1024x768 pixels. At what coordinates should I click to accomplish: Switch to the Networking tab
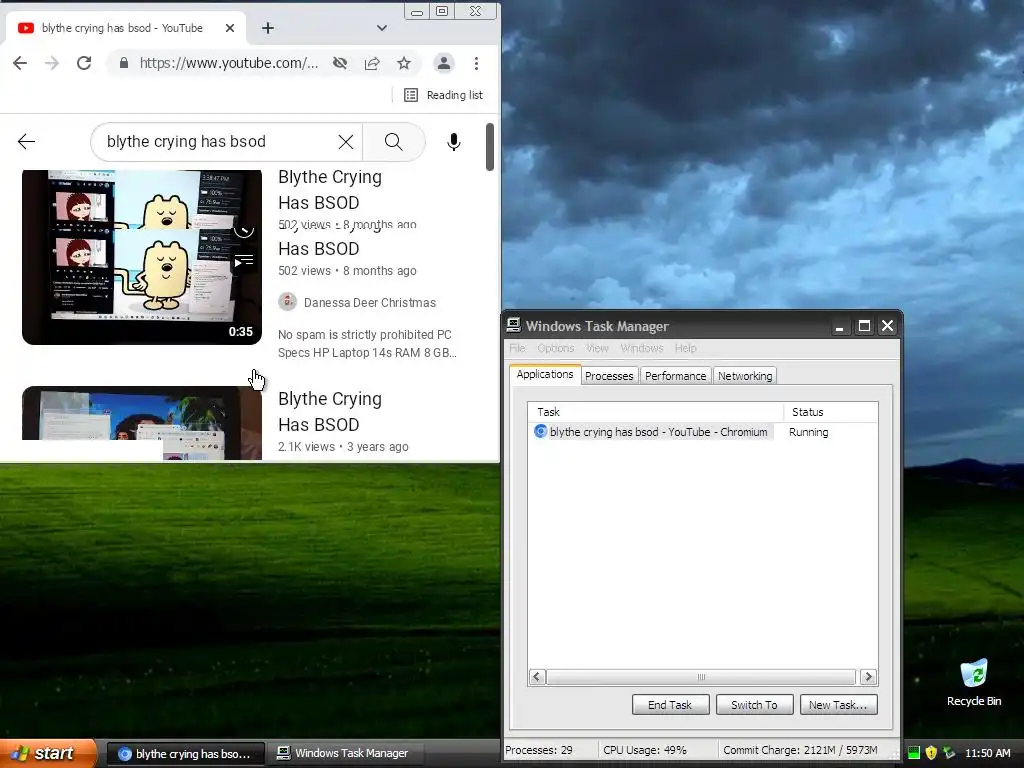pyautogui.click(x=744, y=376)
